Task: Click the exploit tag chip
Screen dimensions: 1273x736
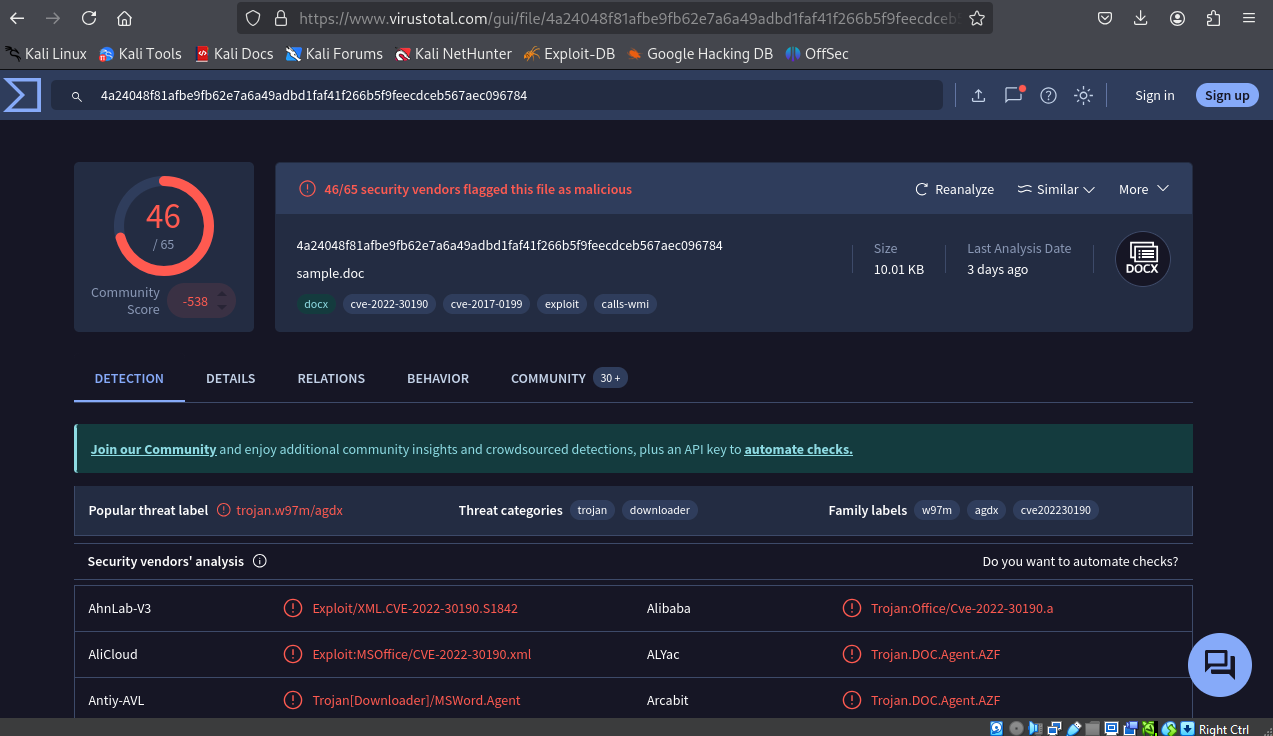Action: [562, 304]
